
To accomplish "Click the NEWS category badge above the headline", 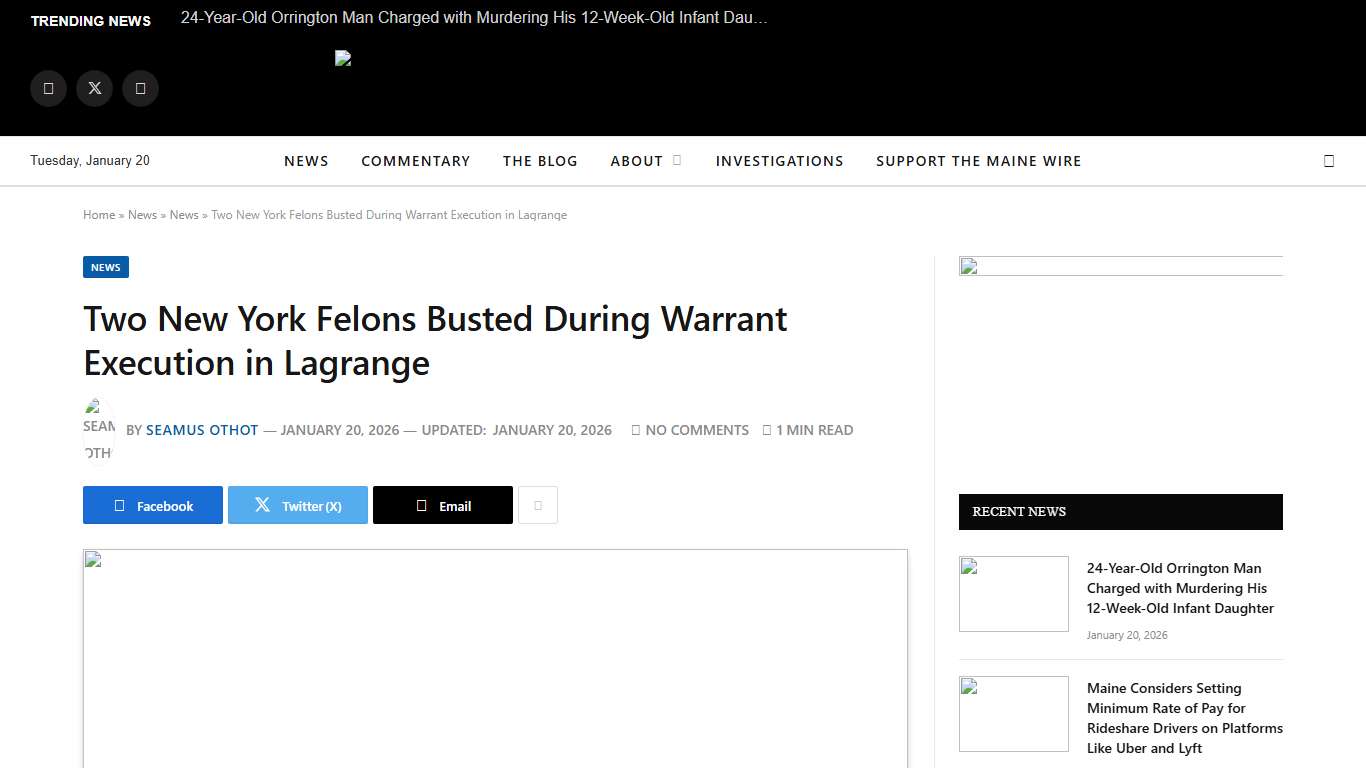I will (x=105, y=267).
